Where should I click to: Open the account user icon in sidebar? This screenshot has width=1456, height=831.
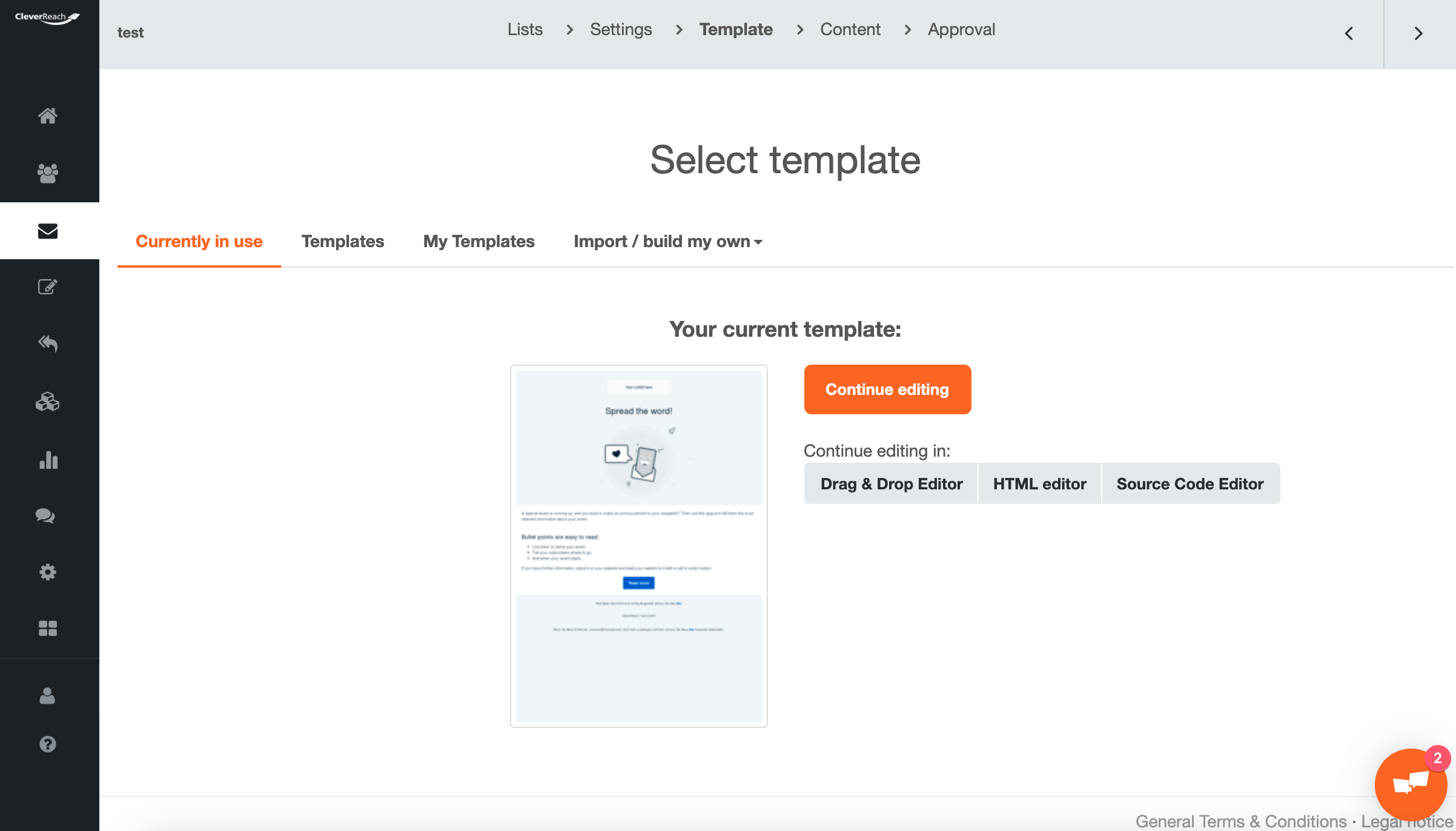48,696
